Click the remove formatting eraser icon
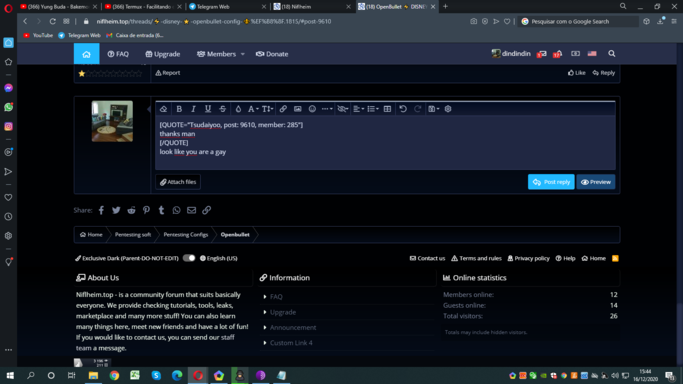This screenshot has width=683, height=384. tap(163, 109)
